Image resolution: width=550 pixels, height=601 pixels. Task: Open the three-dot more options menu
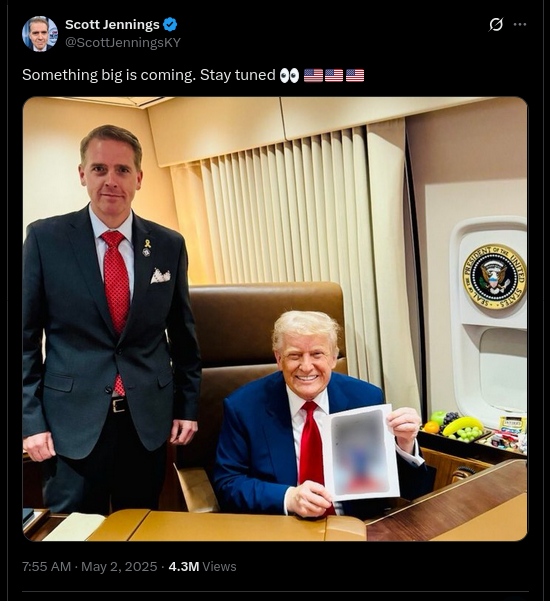pos(520,25)
